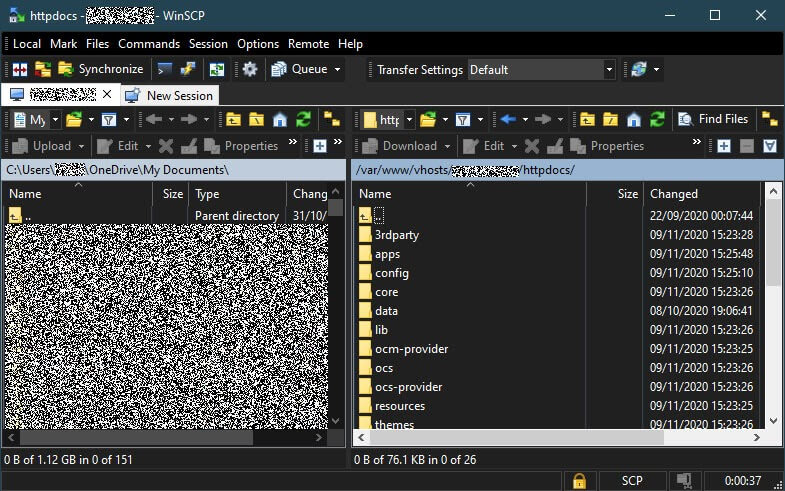785x491 pixels.
Task: Click local panel open directory icon
Action: (74, 120)
